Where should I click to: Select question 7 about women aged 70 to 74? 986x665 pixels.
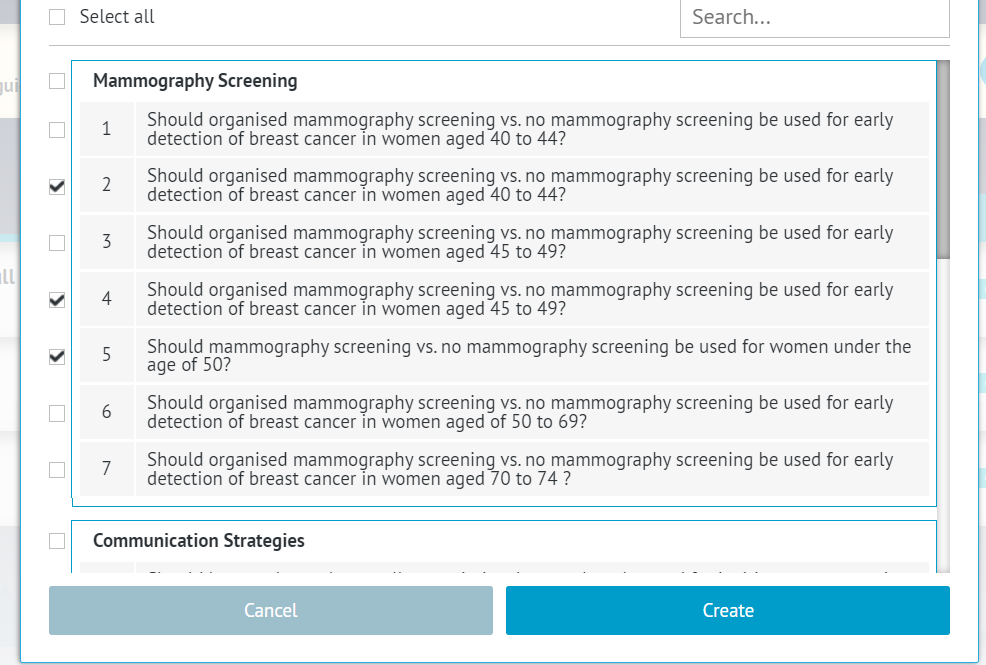tap(520, 469)
